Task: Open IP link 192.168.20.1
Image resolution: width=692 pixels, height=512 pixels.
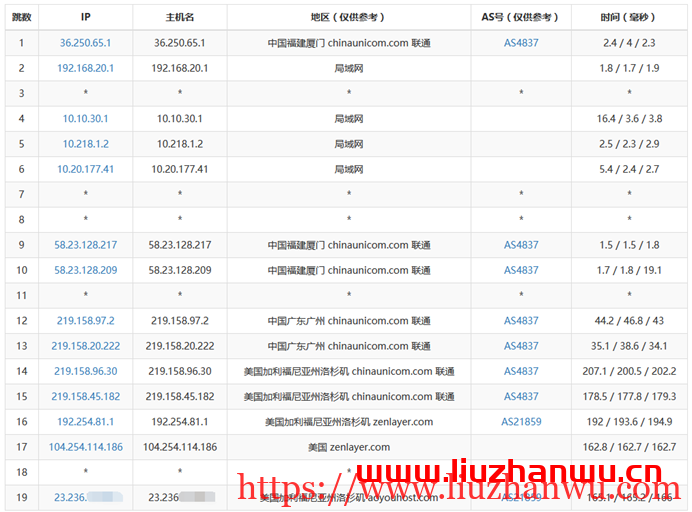Action: (86, 68)
